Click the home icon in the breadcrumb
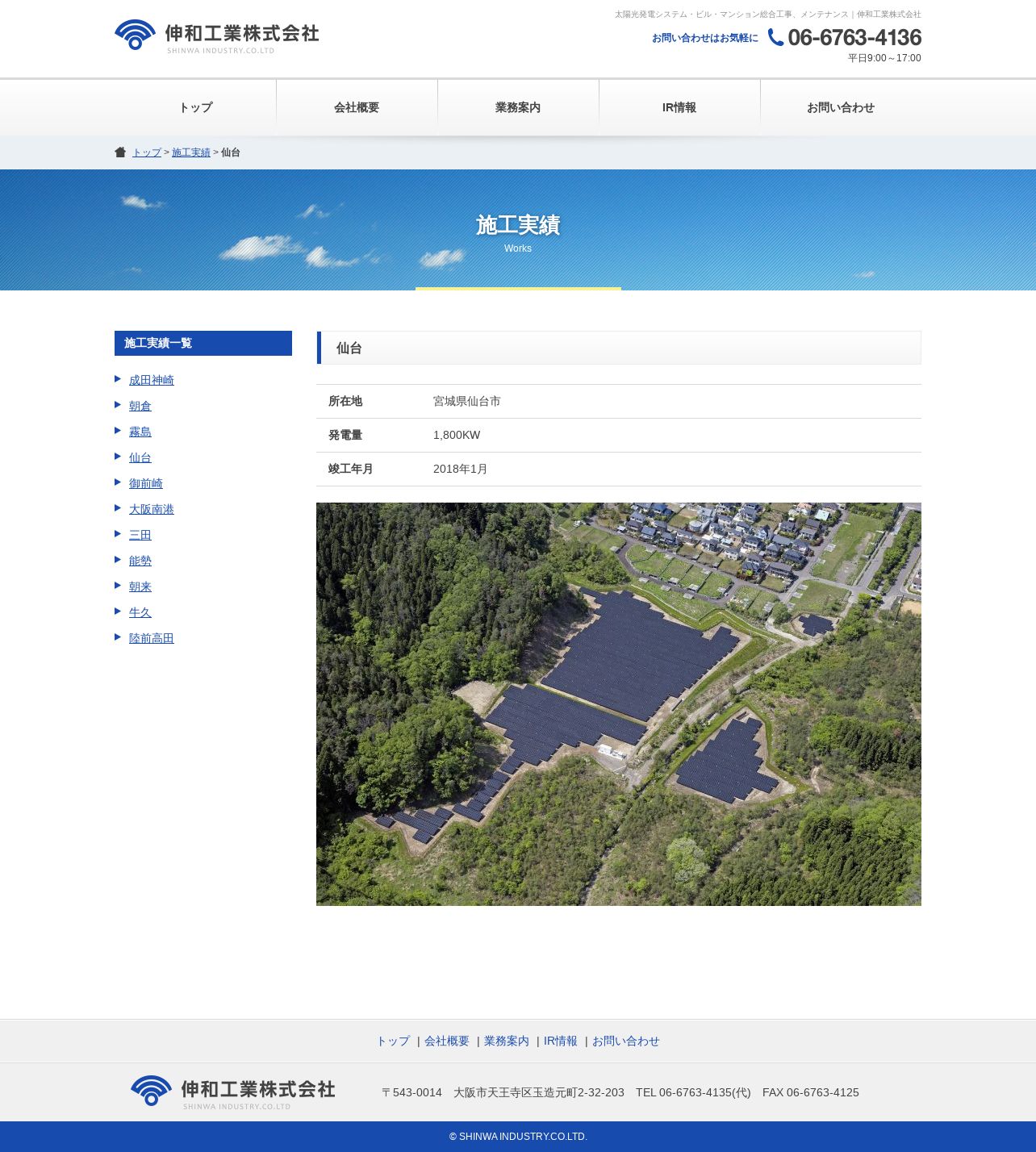The image size is (1036, 1152). tap(120, 152)
